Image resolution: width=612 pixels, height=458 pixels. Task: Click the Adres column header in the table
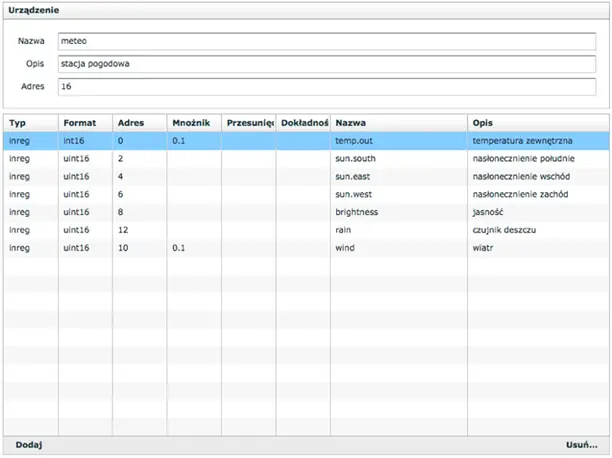coord(140,123)
